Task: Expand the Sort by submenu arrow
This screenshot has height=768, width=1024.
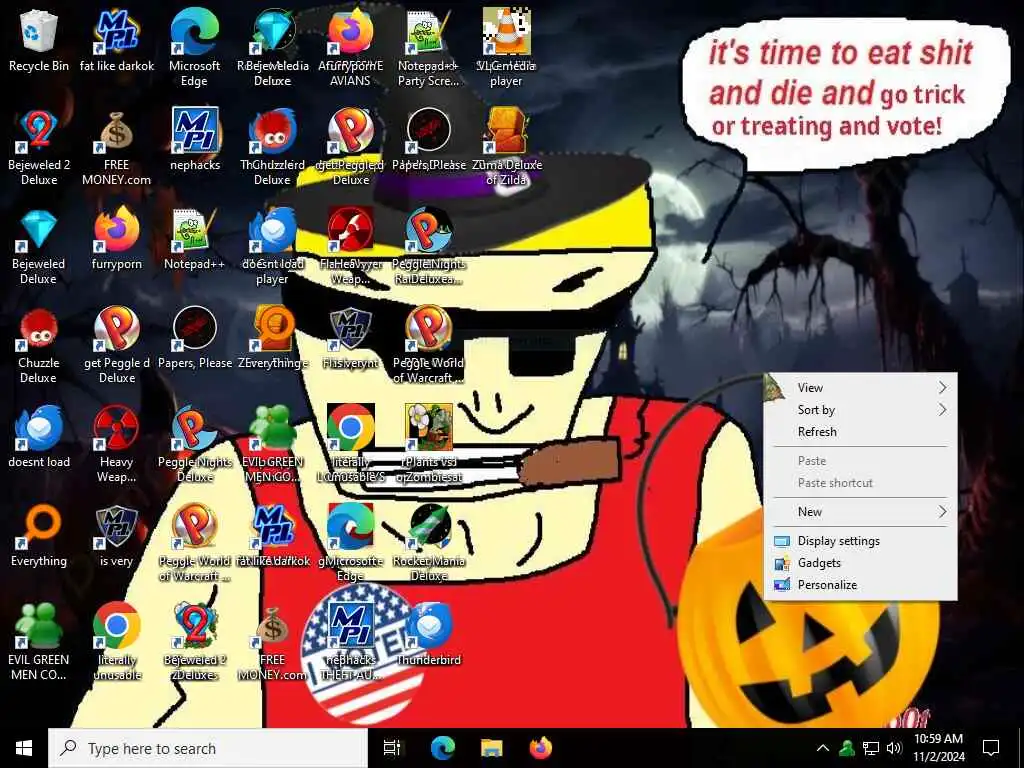Action: pos(942,409)
